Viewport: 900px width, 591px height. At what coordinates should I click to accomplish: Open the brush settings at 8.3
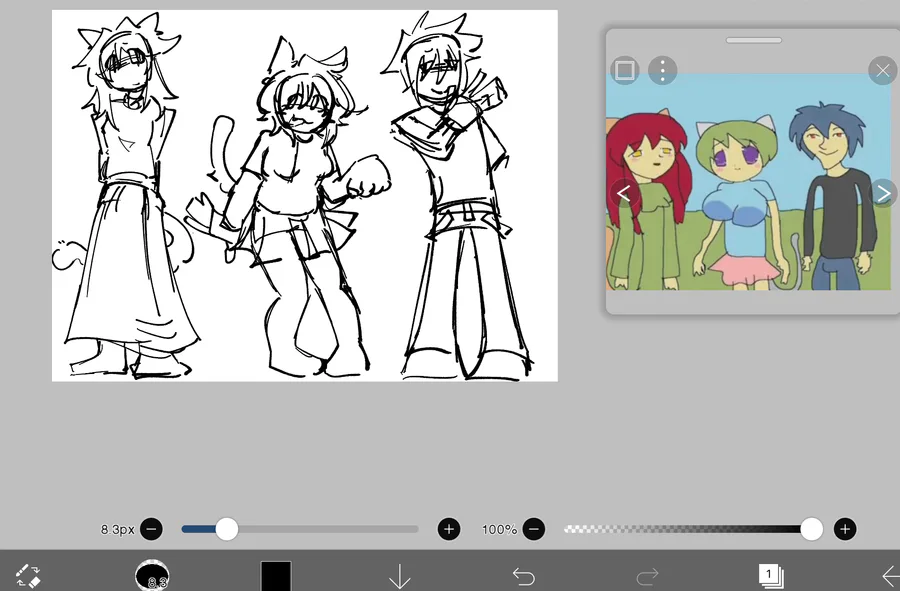point(152,575)
